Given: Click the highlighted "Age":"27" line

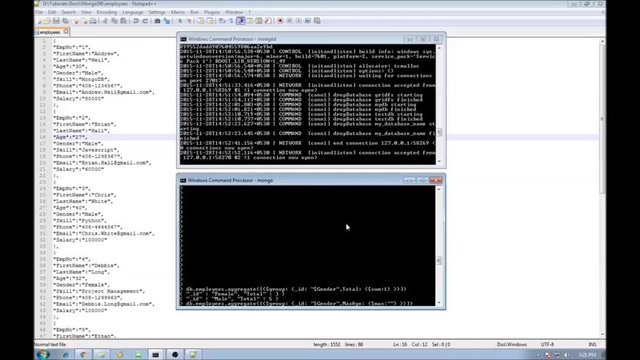Looking at the screenshot, I should pyautogui.click(x=70, y=137).
